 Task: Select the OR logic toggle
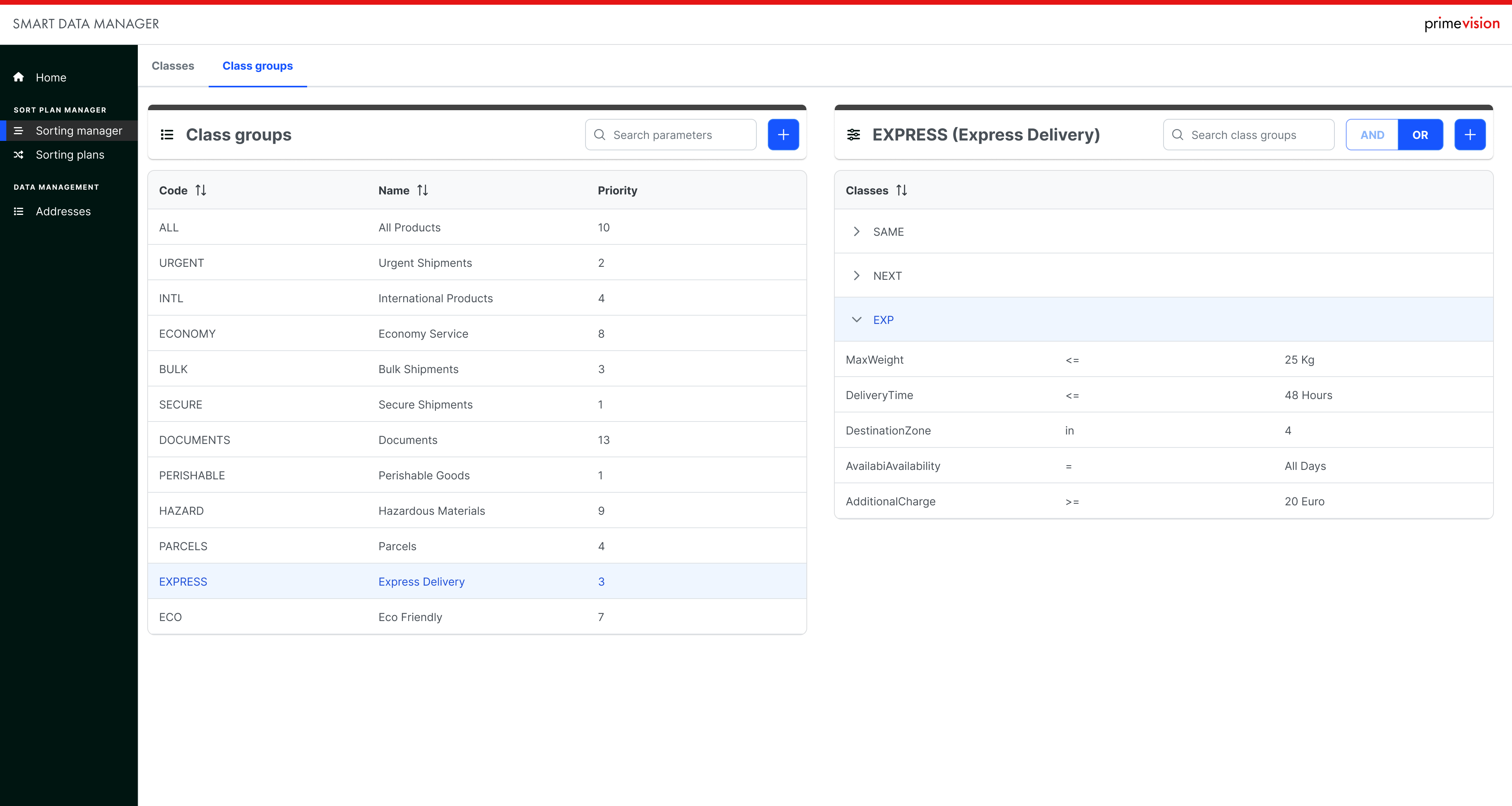pyautogui.click(x=1420, y=134)
